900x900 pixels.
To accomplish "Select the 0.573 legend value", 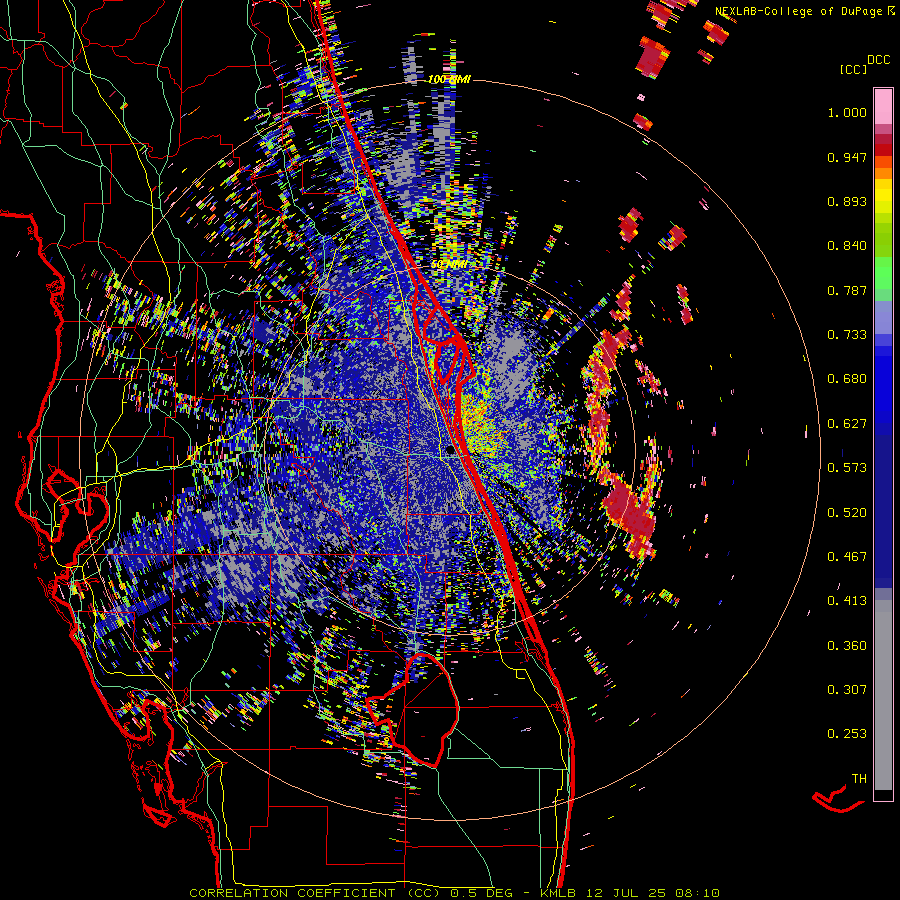I will 847,468.
